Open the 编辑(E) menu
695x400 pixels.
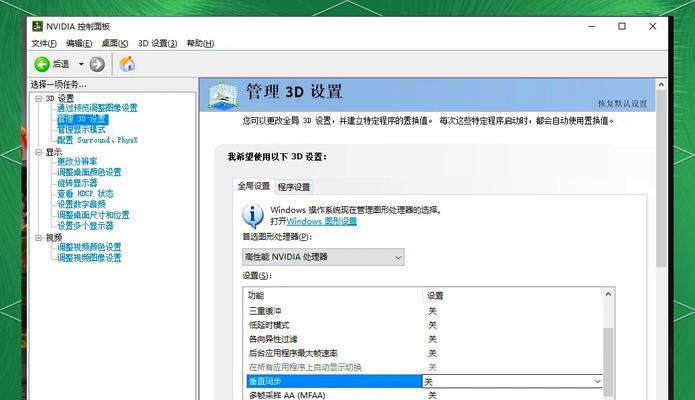point(79,43)
